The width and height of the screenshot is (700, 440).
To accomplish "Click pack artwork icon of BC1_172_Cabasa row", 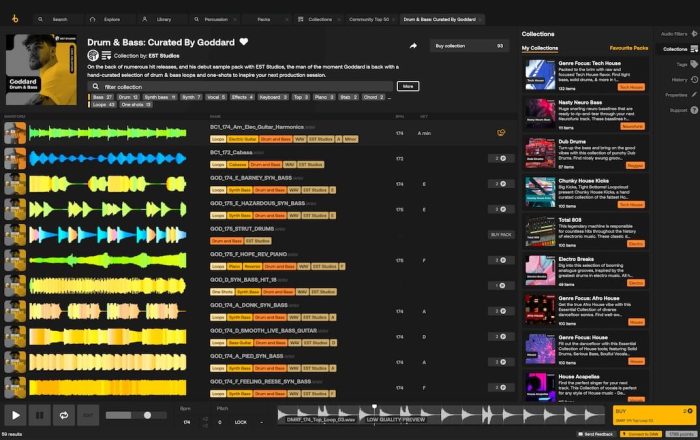I will click(15, 158).
